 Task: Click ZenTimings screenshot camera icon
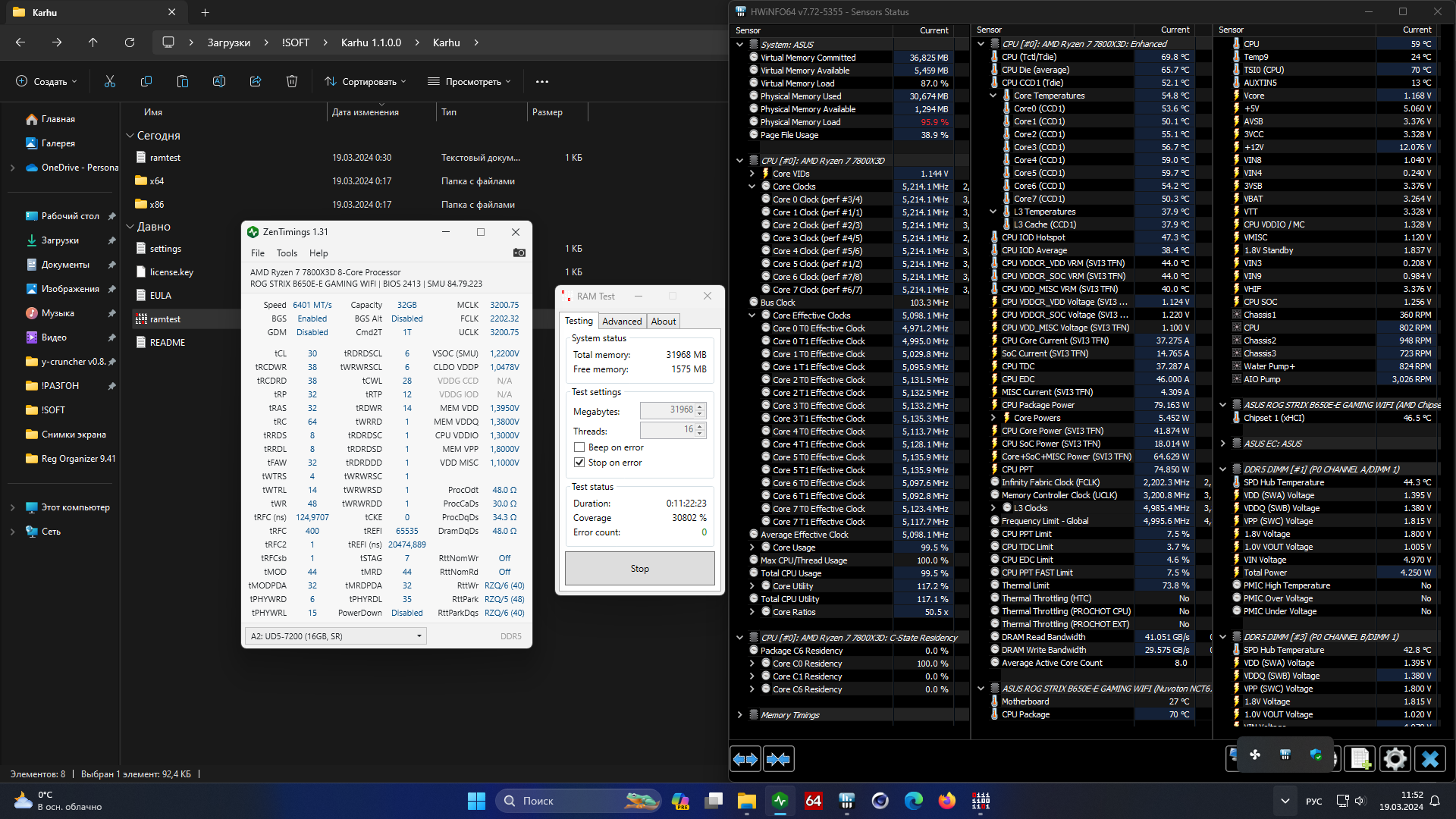[519, 253]
